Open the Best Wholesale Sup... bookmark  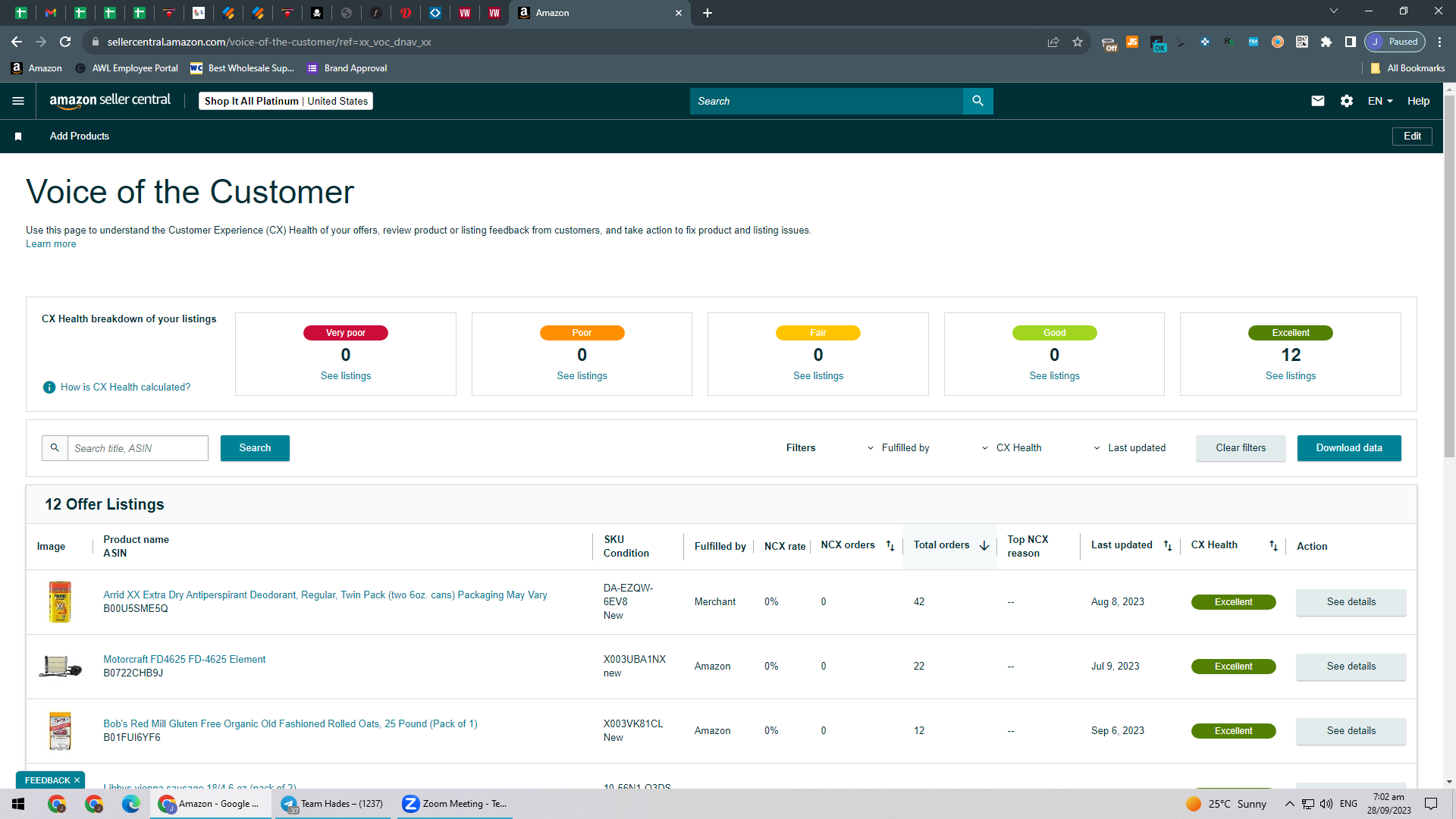tap(242, 68)
